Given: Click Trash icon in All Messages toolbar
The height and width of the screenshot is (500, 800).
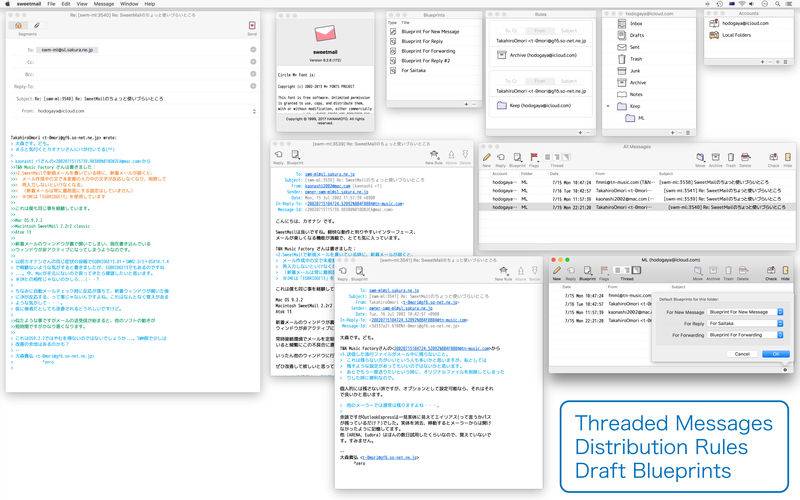Looking at the screenshot, I should [x=731, y=157].
